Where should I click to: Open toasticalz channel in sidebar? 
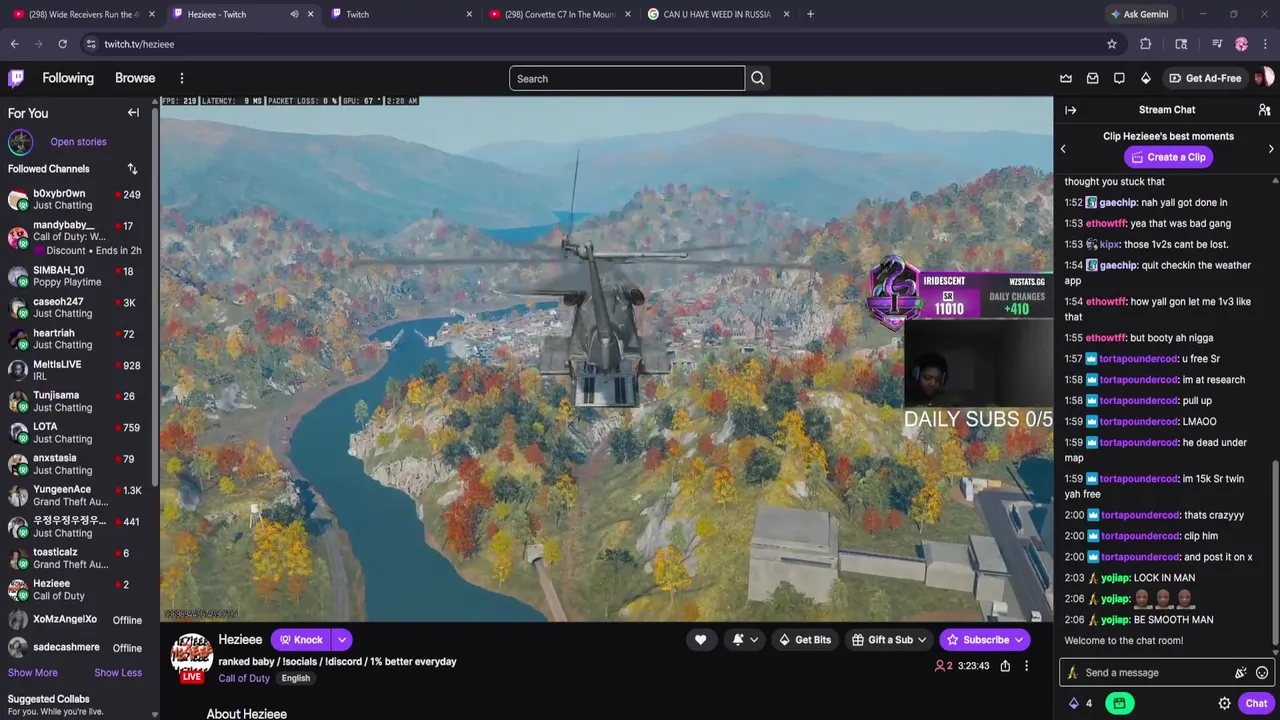(77, 558)
